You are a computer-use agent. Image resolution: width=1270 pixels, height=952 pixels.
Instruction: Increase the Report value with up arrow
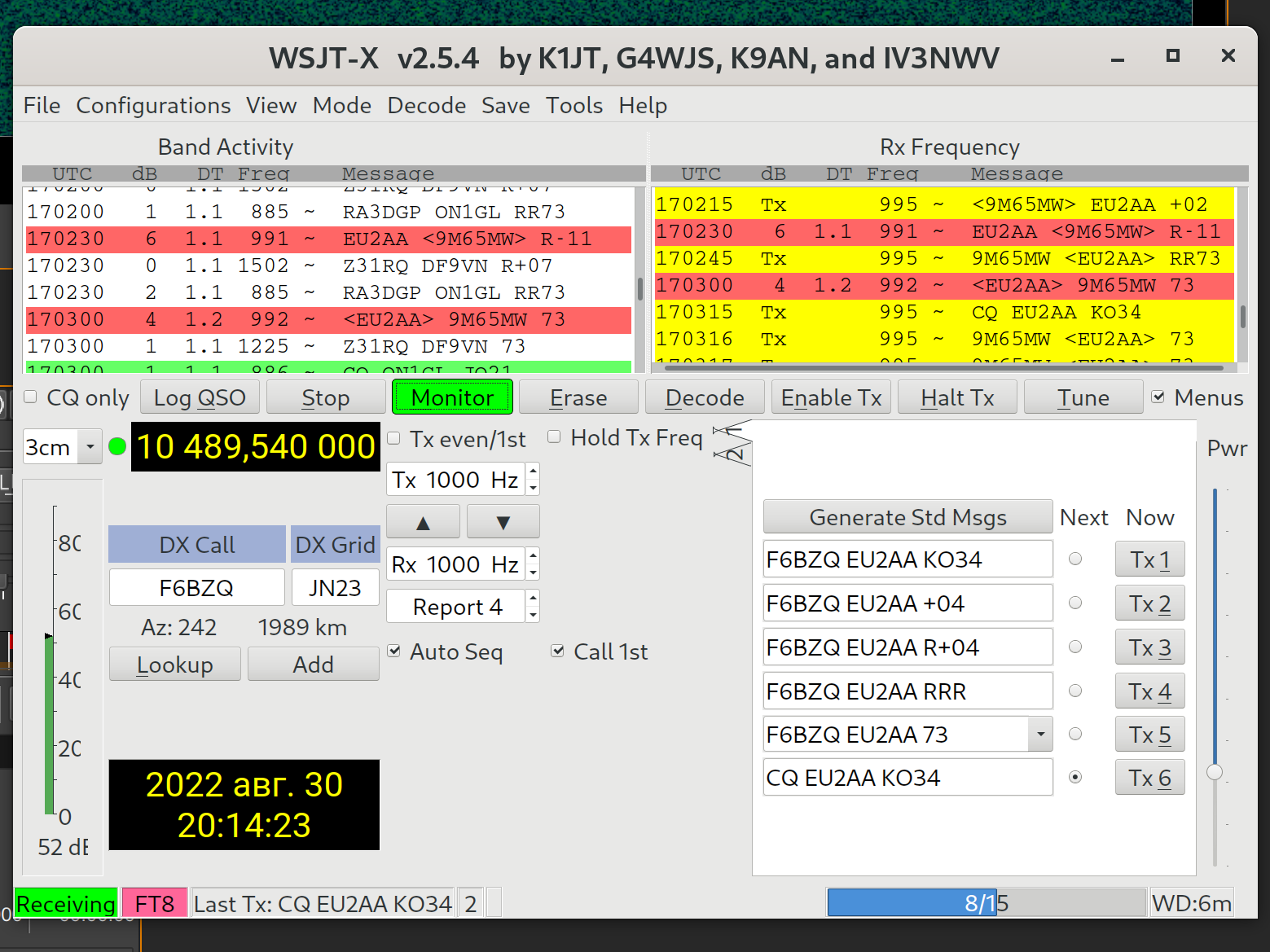click(x=533, y=599)
